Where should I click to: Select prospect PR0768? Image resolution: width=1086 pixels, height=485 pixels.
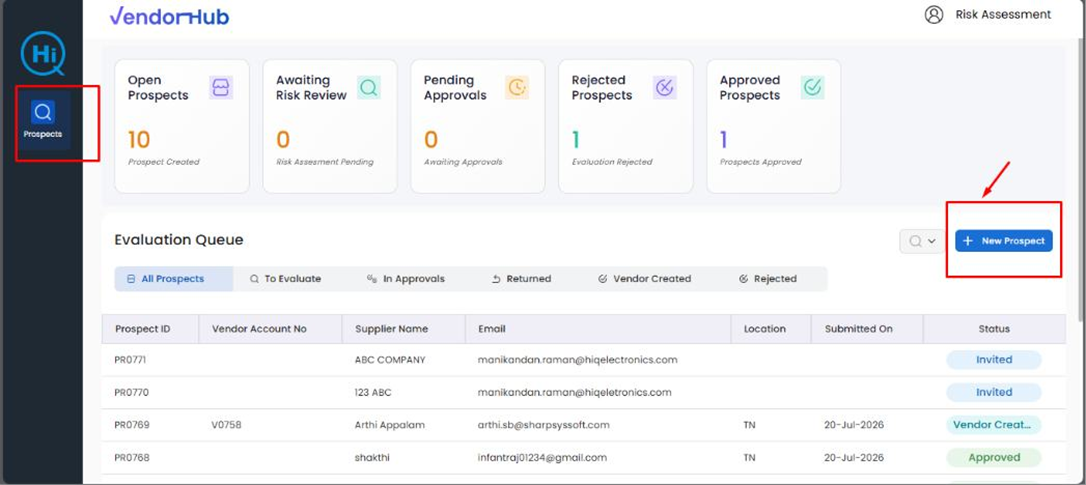click(132, 457)
